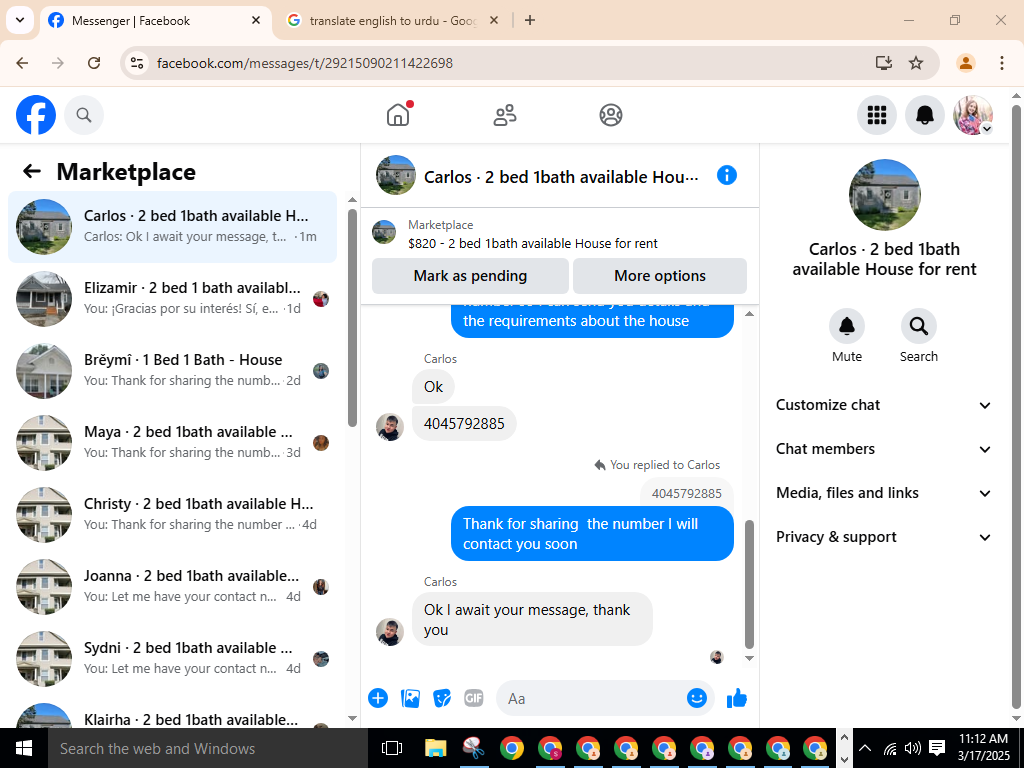
Task: Click the install app icon in address bar
Action: (x=883, y=63)
